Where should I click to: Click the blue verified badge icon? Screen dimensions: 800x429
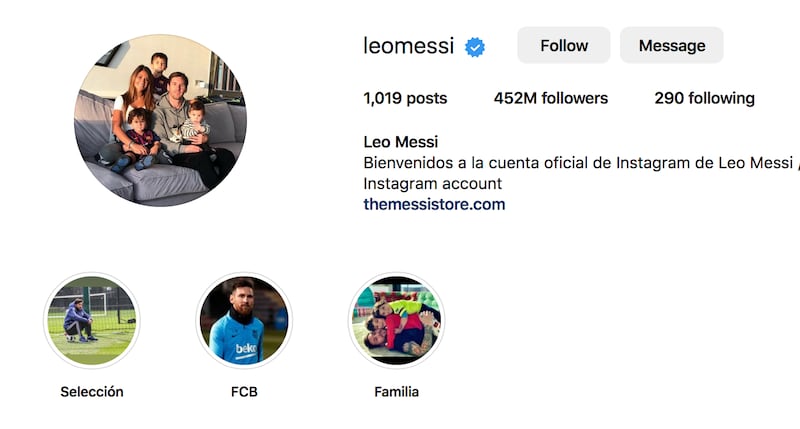(475, 46)
